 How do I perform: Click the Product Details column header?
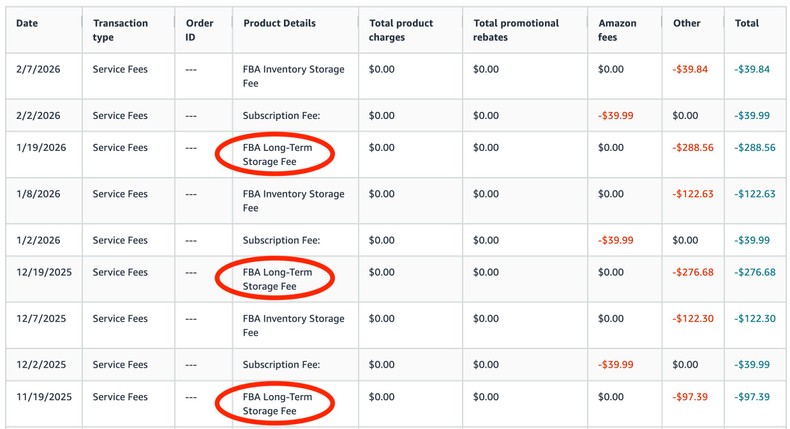point(279,23)
